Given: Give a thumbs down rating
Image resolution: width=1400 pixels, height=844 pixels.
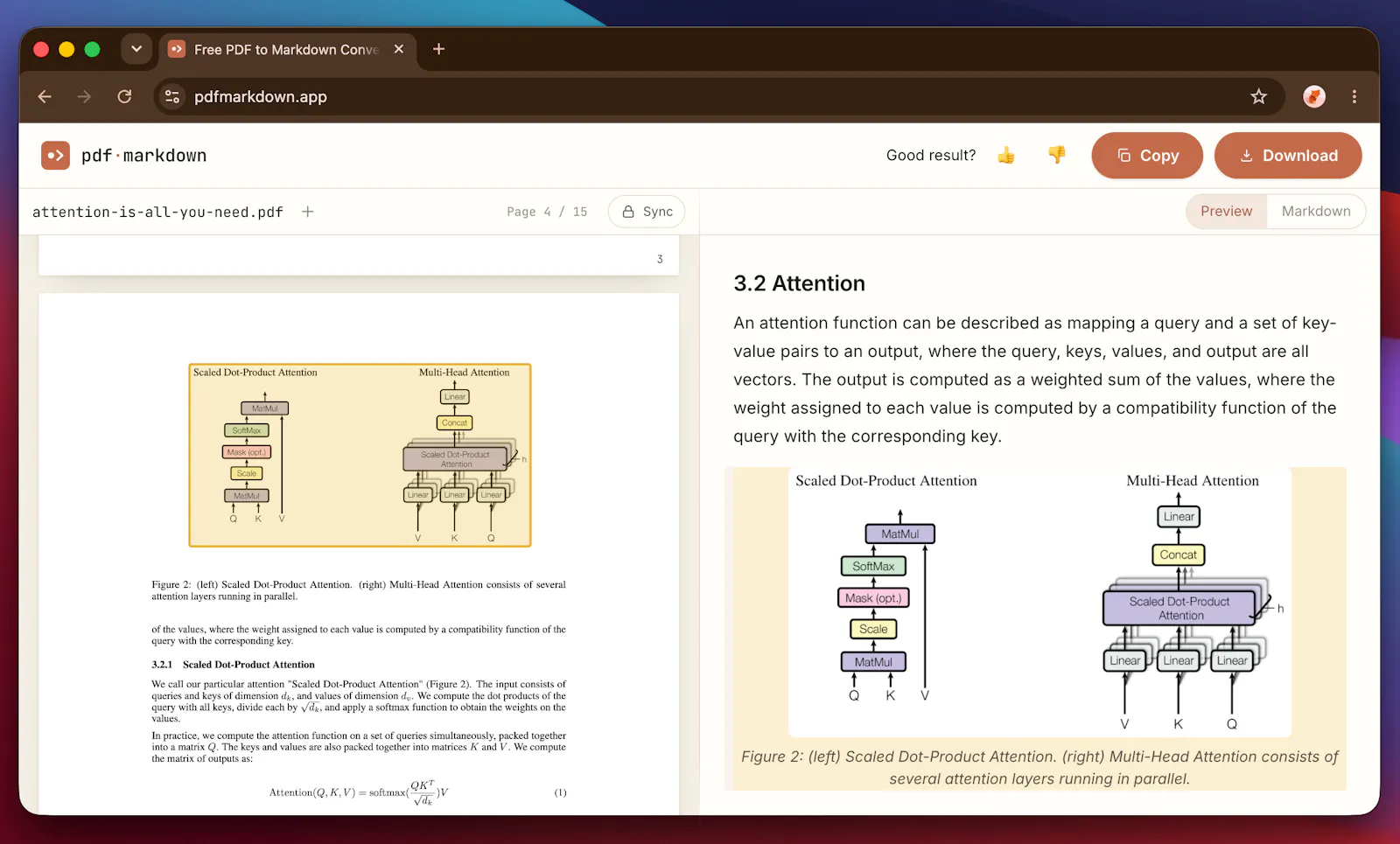Looking at the screenshot, I should pyautogui.click(x=1057, y=155).
